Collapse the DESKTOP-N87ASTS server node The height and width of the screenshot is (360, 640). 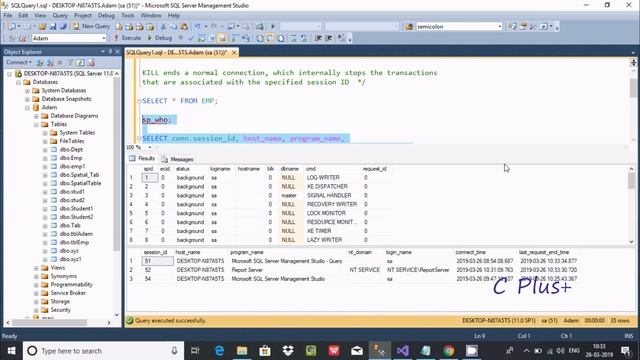(9, 74)
